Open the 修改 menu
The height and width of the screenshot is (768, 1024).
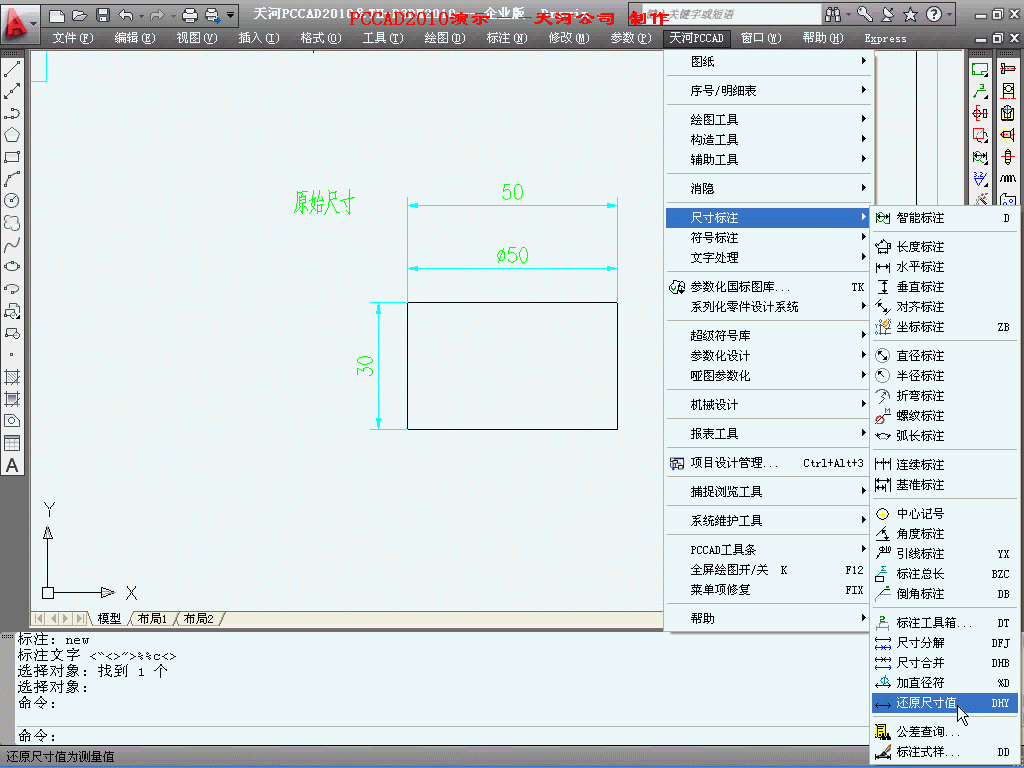click(x=568, y=39)
